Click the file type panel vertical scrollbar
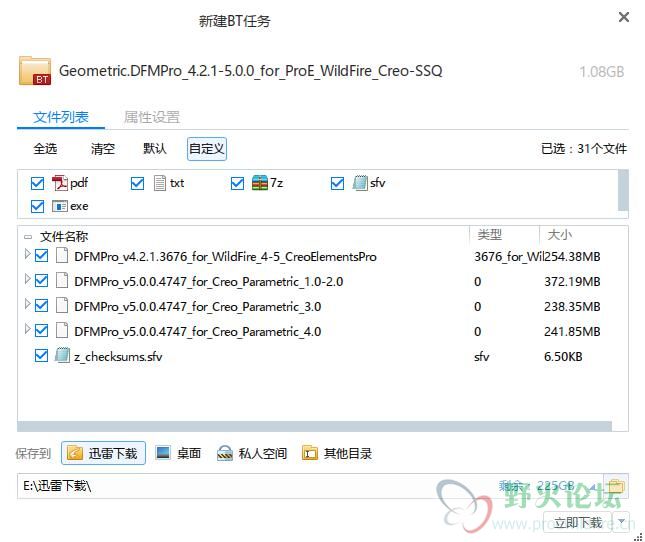Image resolution: width=645 pixels, height=542 pixels. coord(623,190)
